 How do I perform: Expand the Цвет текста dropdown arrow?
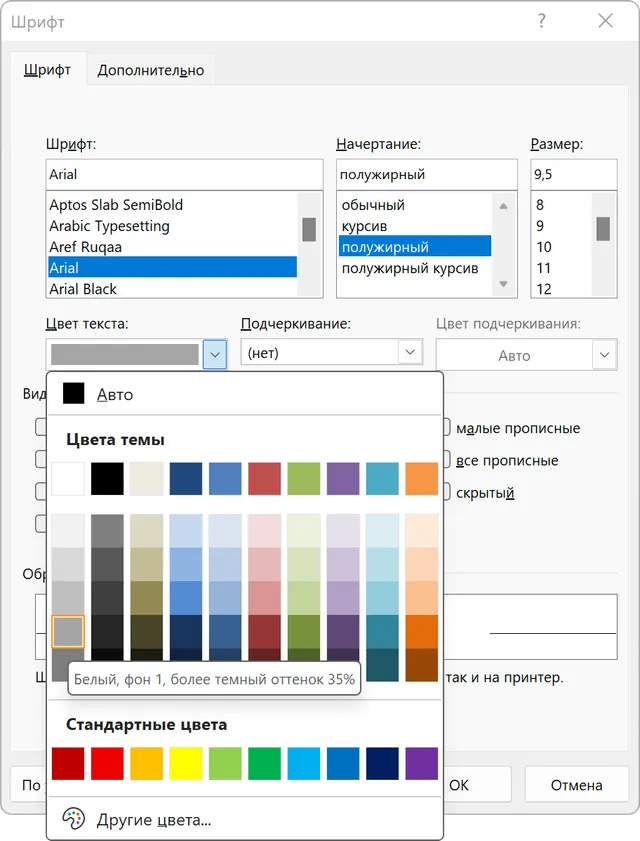215,354
